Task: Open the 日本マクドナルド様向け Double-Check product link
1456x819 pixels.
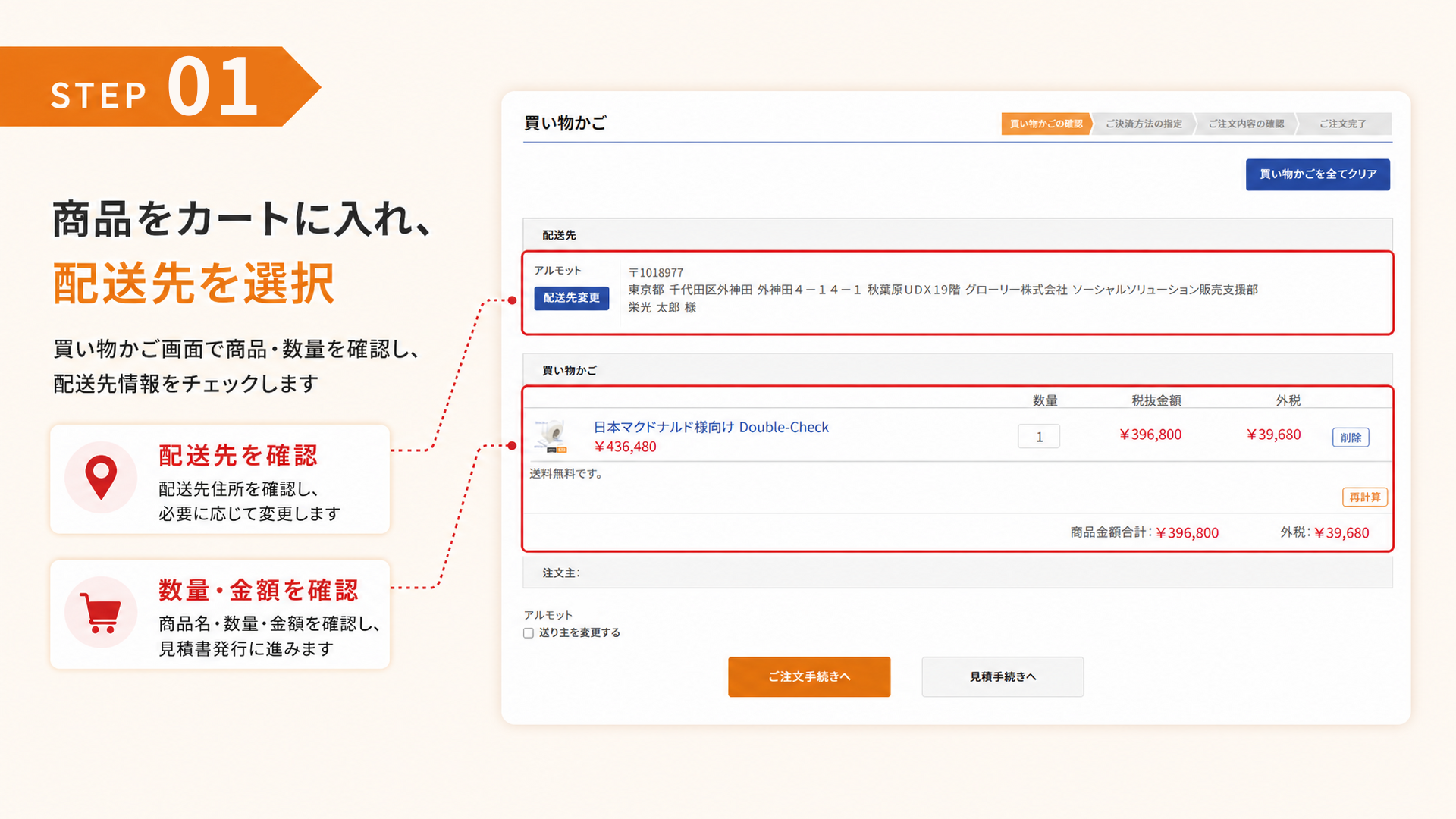Action: (711, 427)
